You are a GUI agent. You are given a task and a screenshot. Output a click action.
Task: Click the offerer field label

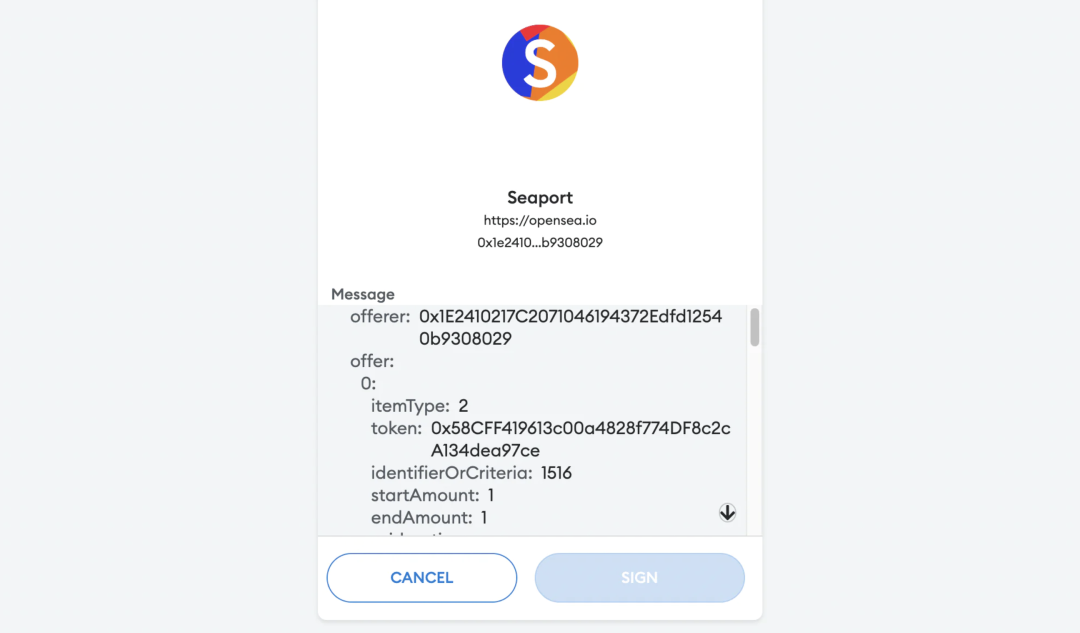(x=380, y=316)
